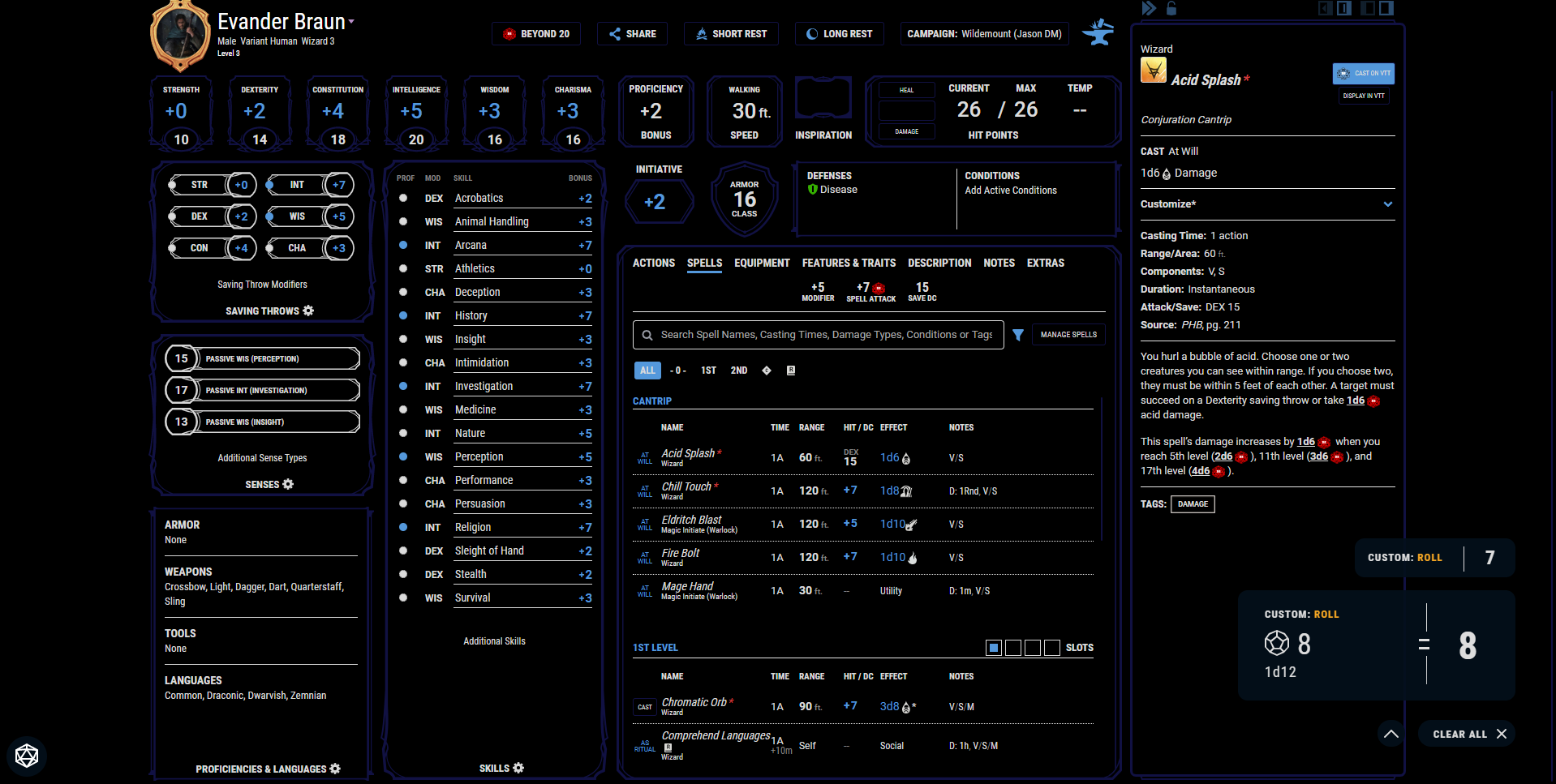This screenshot has width=1556, height=784.
Task: Open Additional Skills section
Action: pos(494,641)
